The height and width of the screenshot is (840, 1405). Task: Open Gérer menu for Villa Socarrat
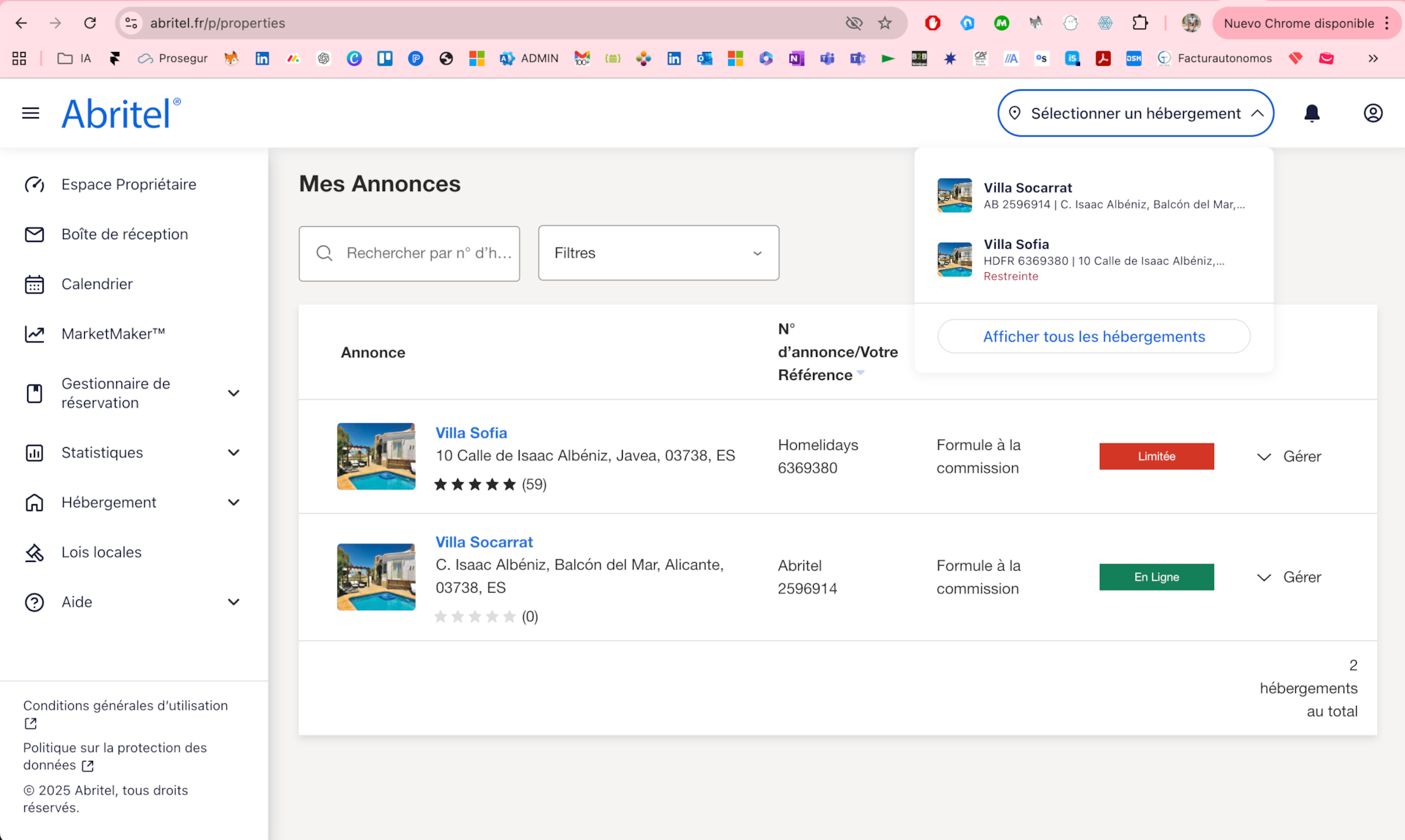1289,577
